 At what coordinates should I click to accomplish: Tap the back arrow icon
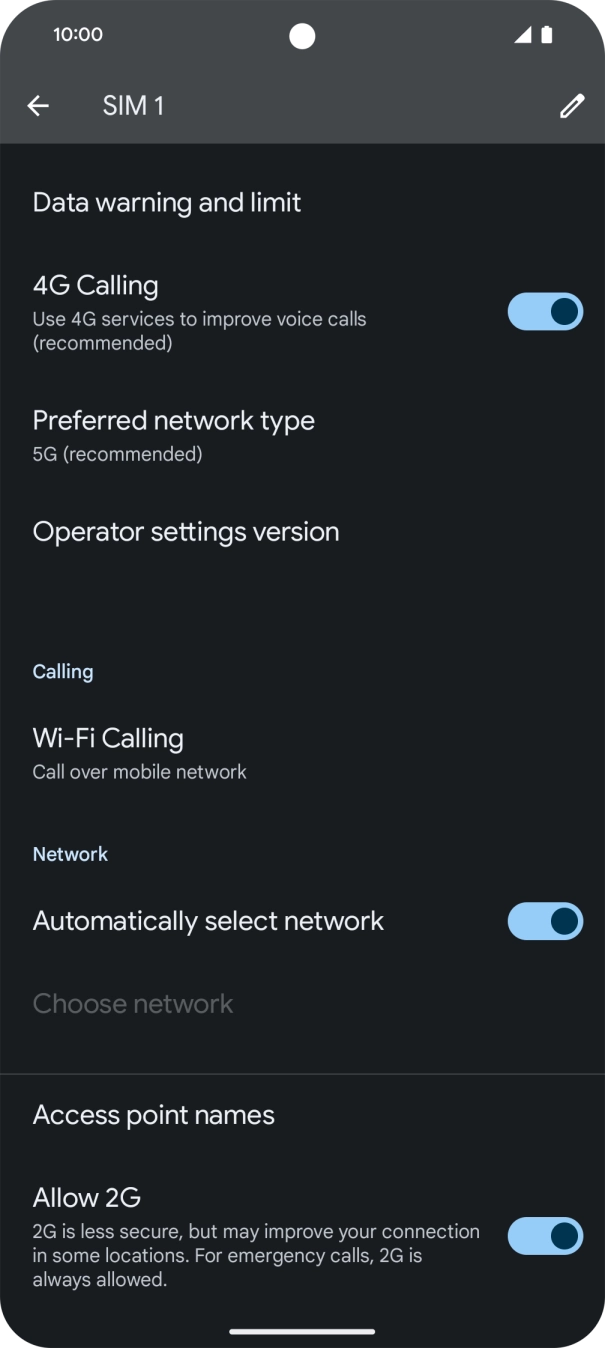click(38, 106)
